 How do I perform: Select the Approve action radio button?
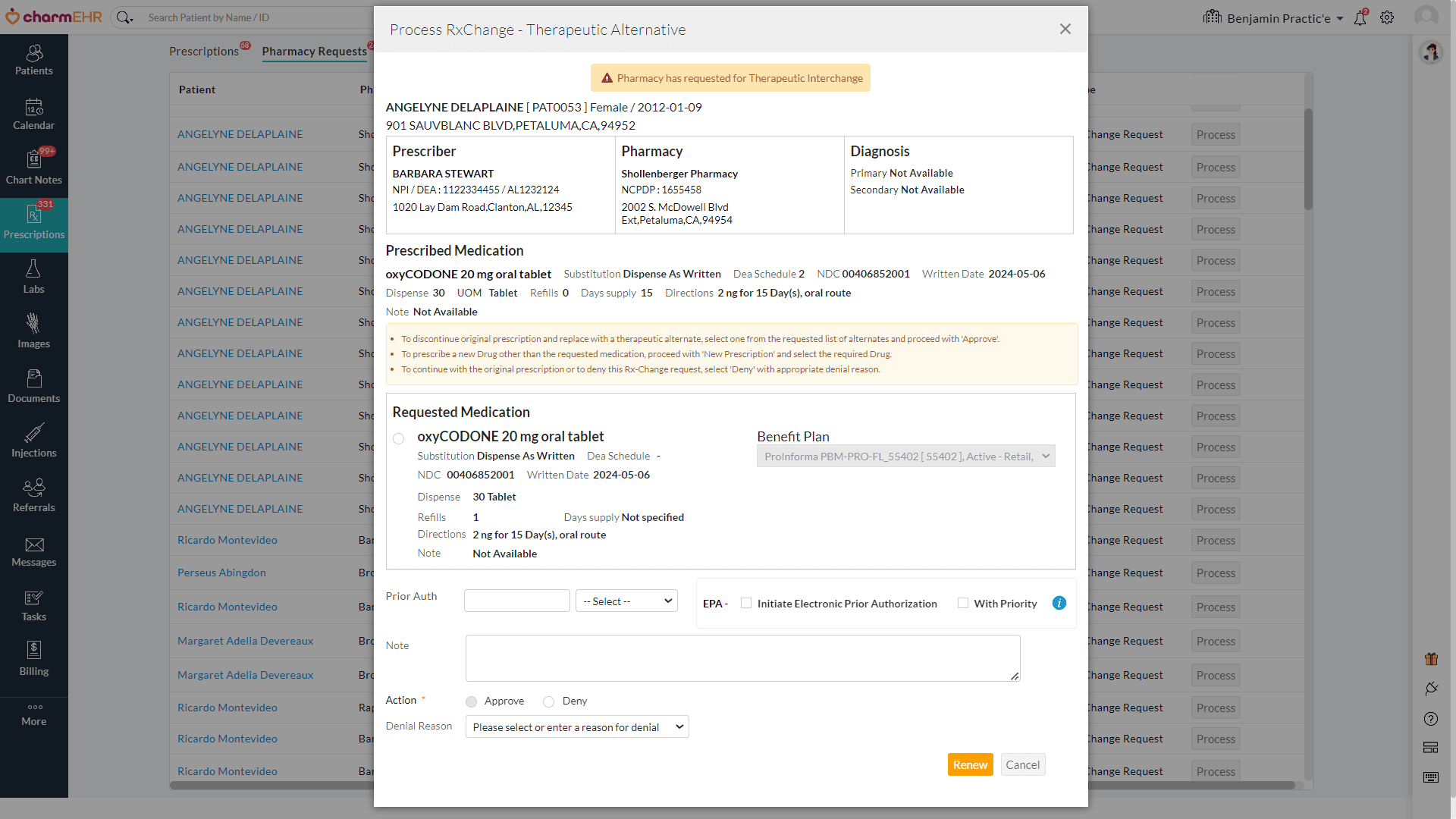point(471,701)
